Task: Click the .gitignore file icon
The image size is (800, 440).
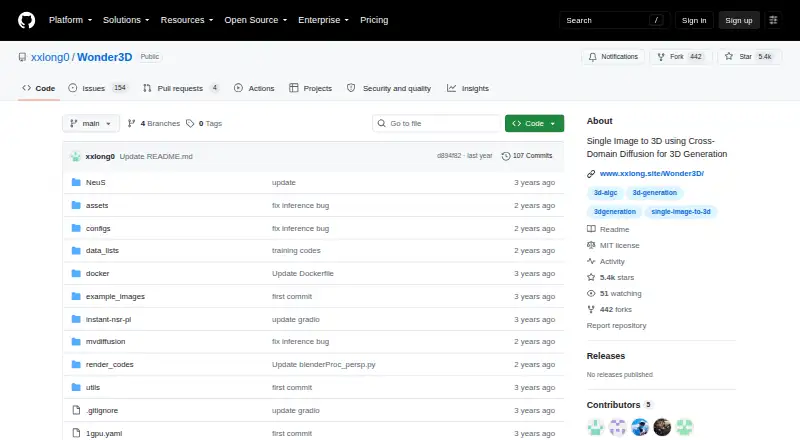Action: tap(76, 410)
